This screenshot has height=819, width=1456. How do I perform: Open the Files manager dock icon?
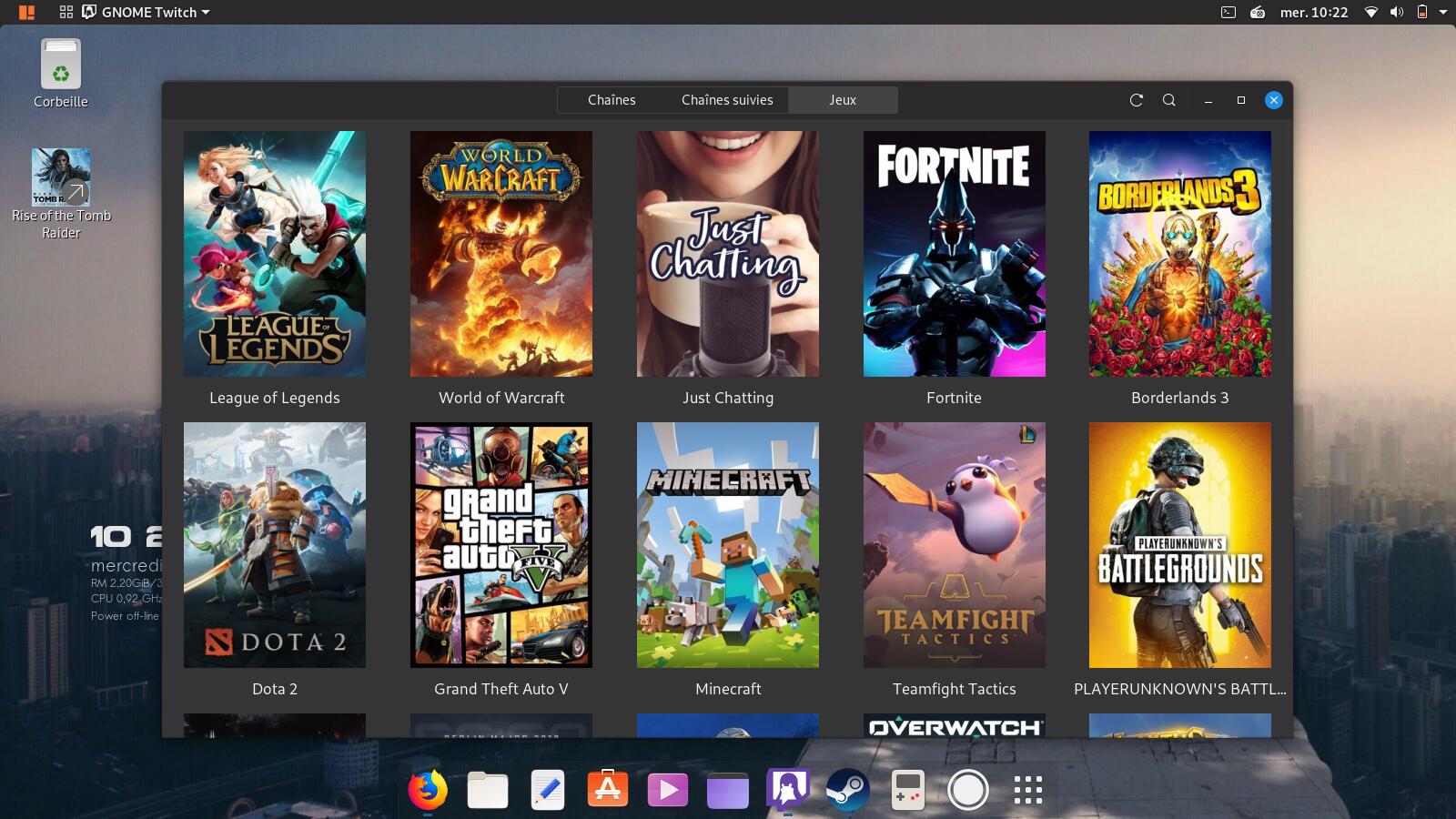488,790
